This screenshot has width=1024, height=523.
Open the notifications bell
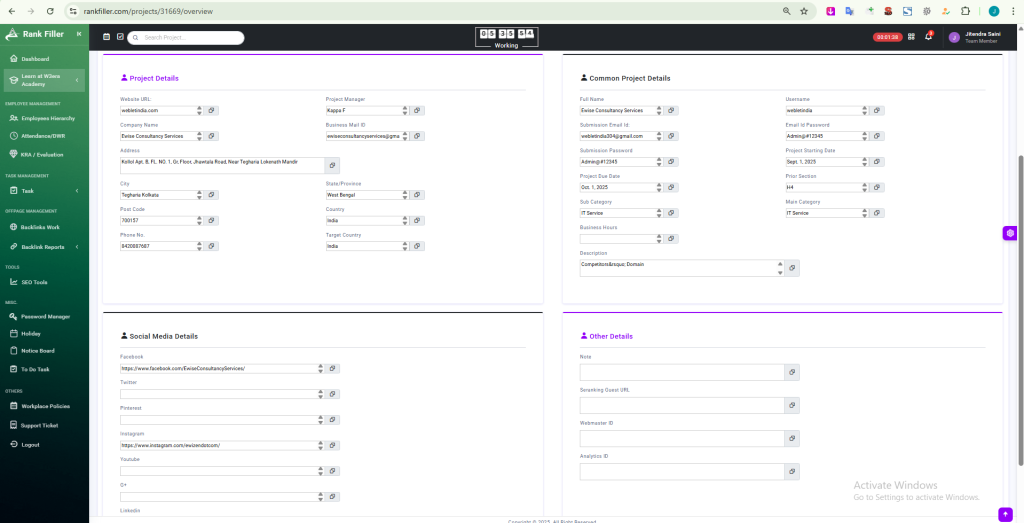tap(928, 37)
